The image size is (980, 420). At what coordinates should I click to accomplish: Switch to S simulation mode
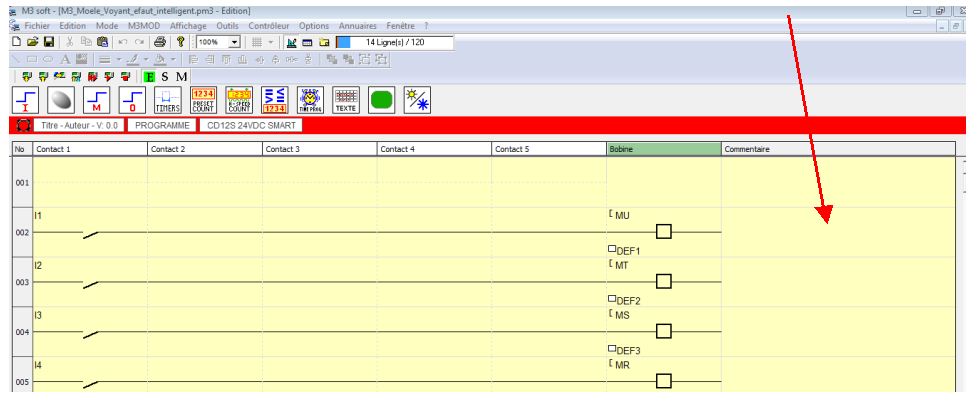(164, 76)
